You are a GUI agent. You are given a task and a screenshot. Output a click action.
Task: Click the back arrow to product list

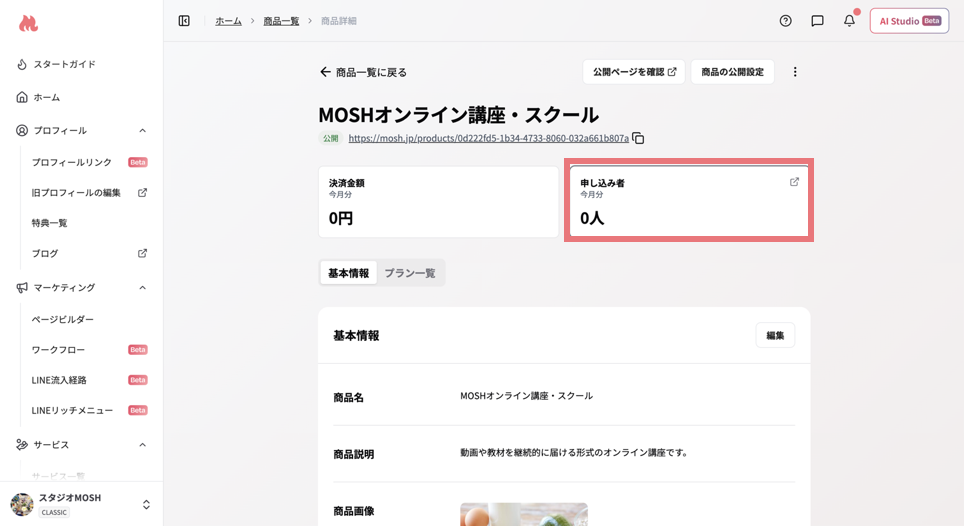point(325,72)
